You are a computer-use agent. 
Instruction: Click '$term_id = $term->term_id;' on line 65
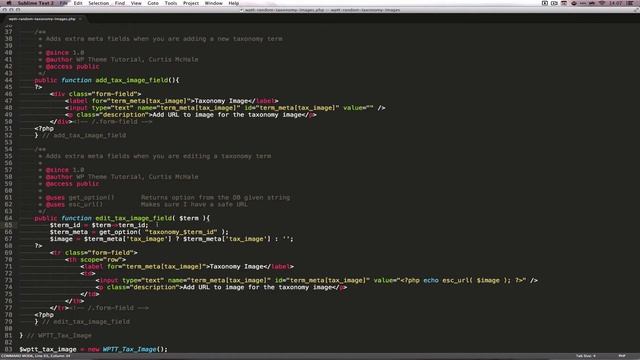99,225
